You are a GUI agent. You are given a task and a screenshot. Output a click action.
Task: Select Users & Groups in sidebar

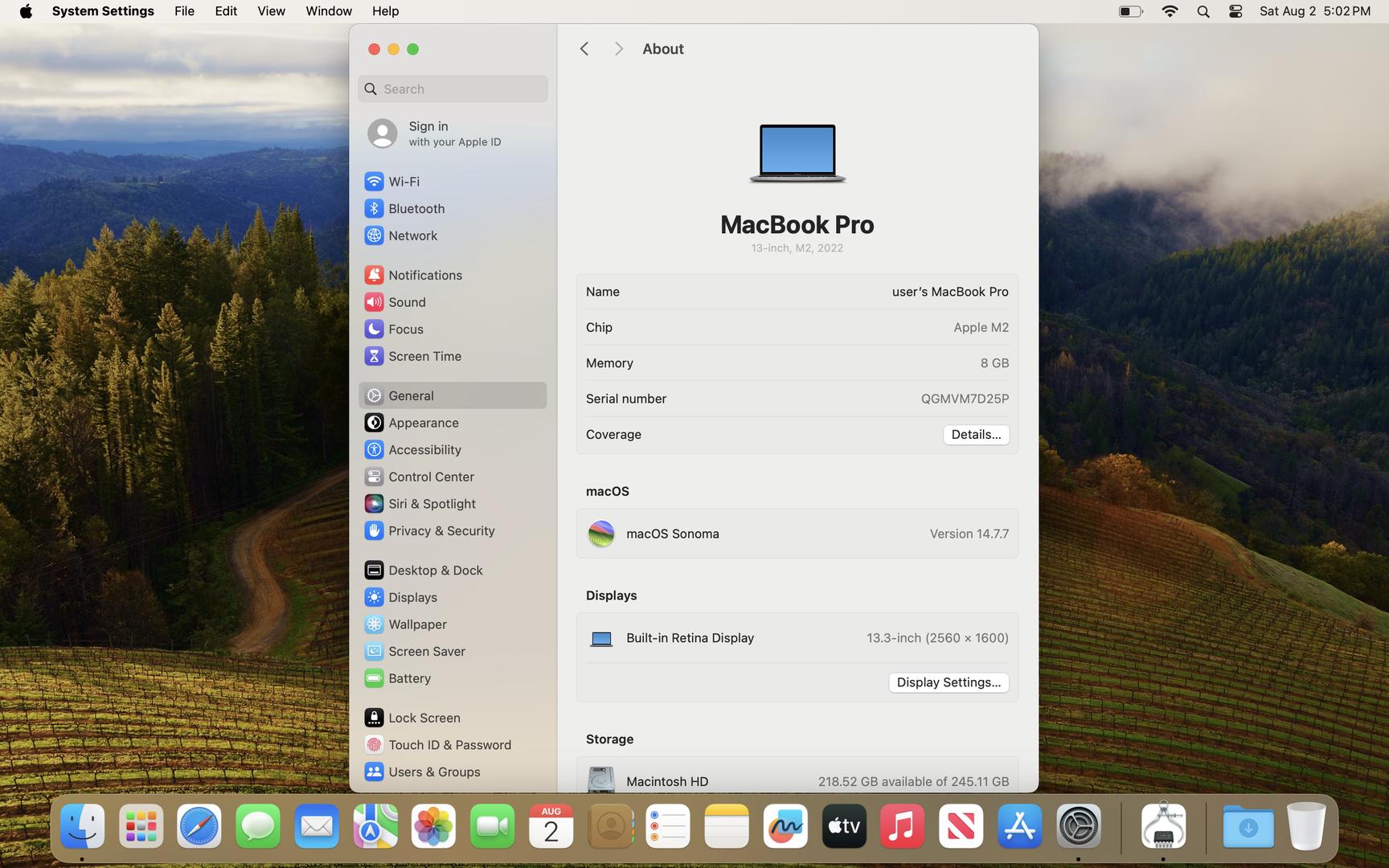453,772
